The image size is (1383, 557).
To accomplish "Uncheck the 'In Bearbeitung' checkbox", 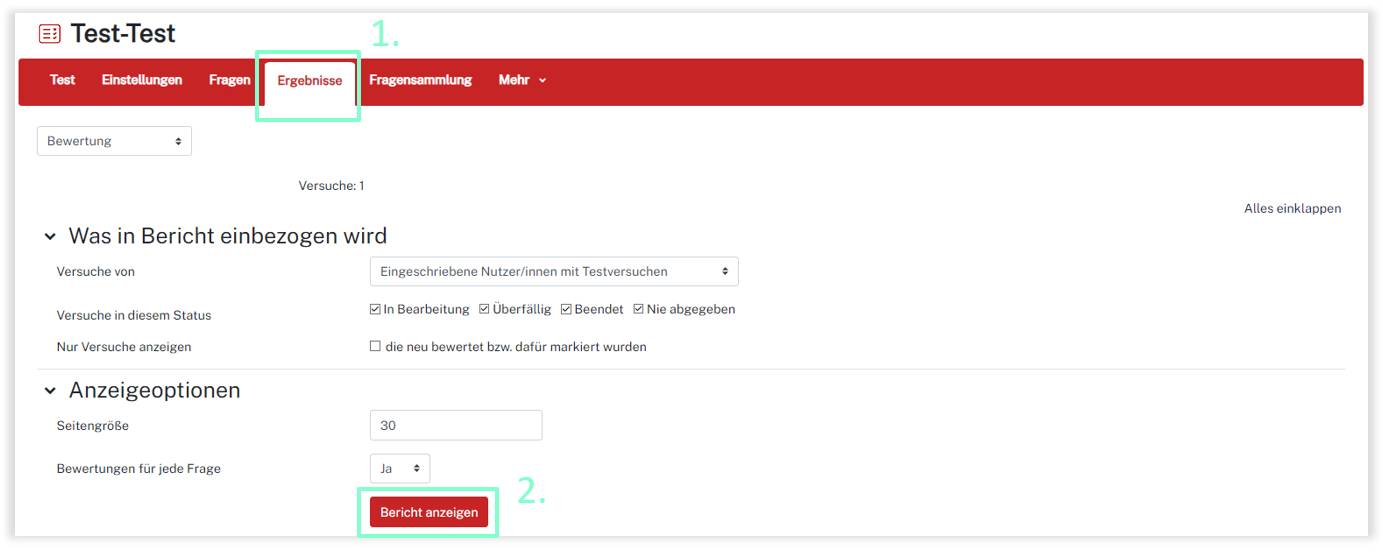I will [x=376, y=310].
